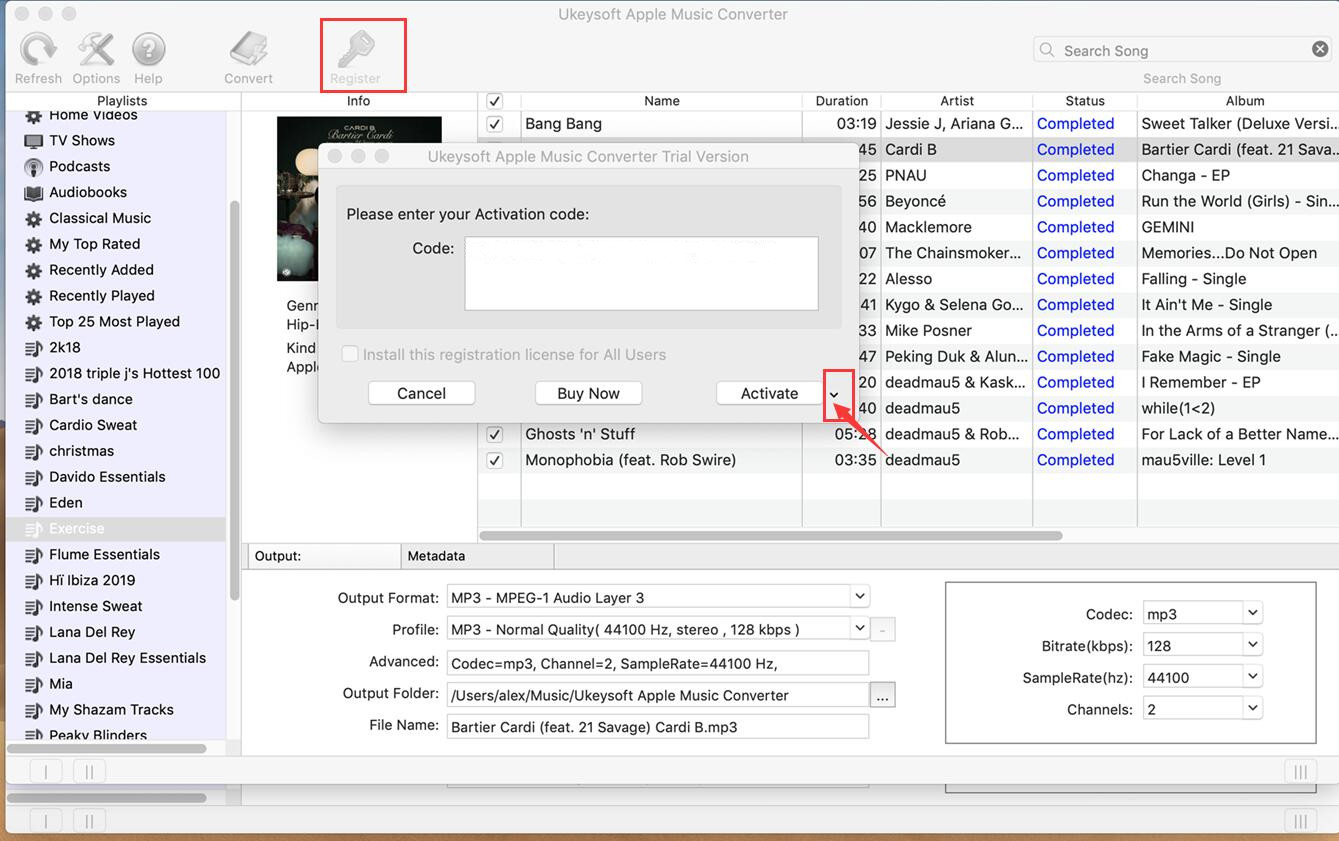Select the Davido Essentials playlist
This screenshot has width=1339, height=841.
107,477
